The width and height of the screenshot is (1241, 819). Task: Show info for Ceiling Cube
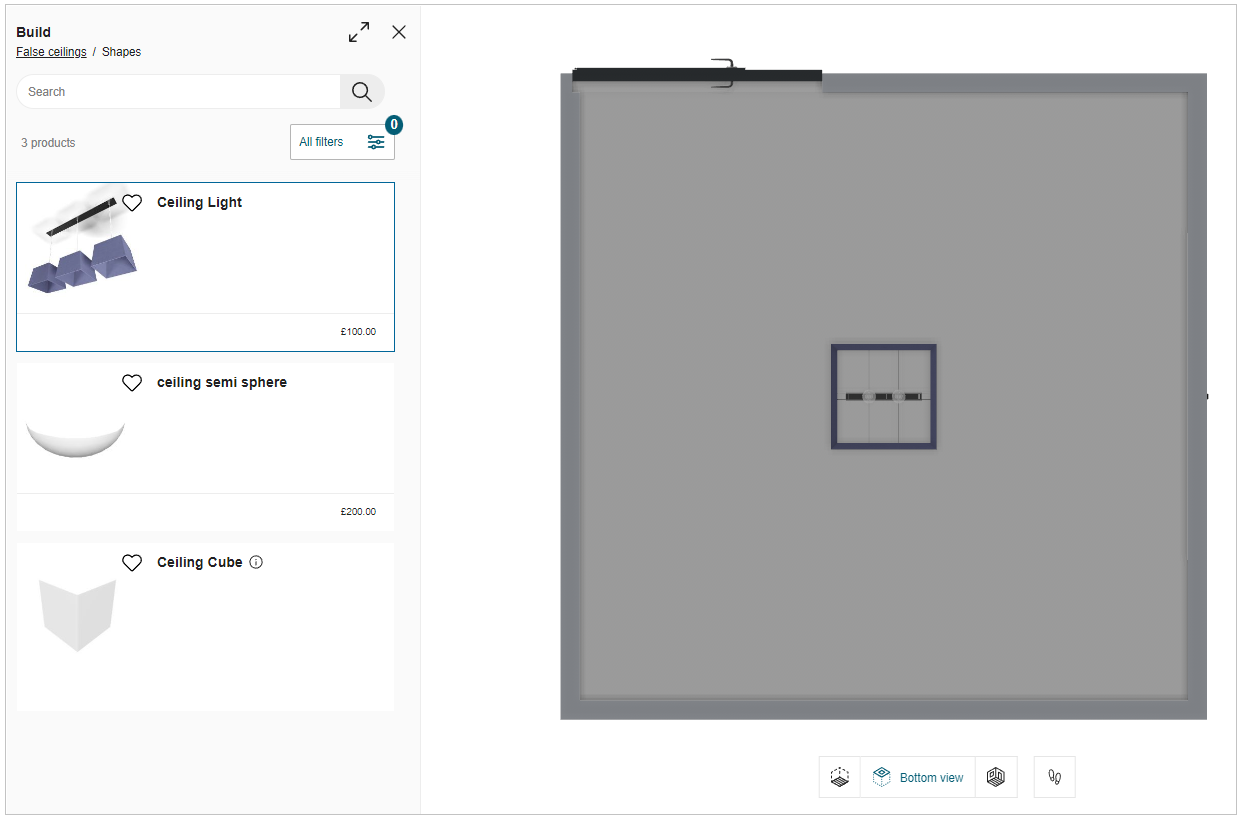click(256, 563)
